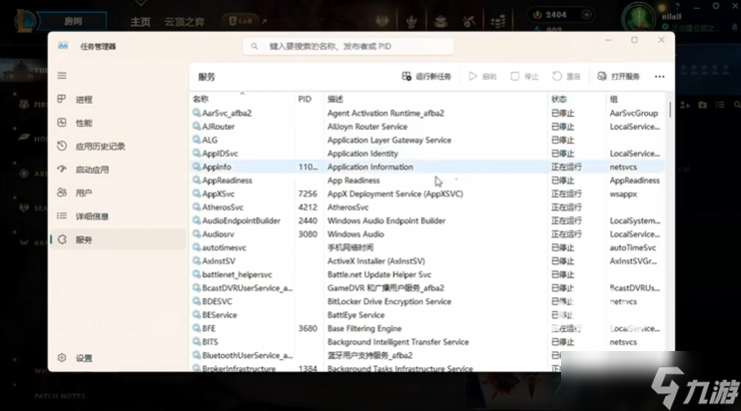Click the 重启 (Restart) service button
741x411 pixels.
[566, 77]
